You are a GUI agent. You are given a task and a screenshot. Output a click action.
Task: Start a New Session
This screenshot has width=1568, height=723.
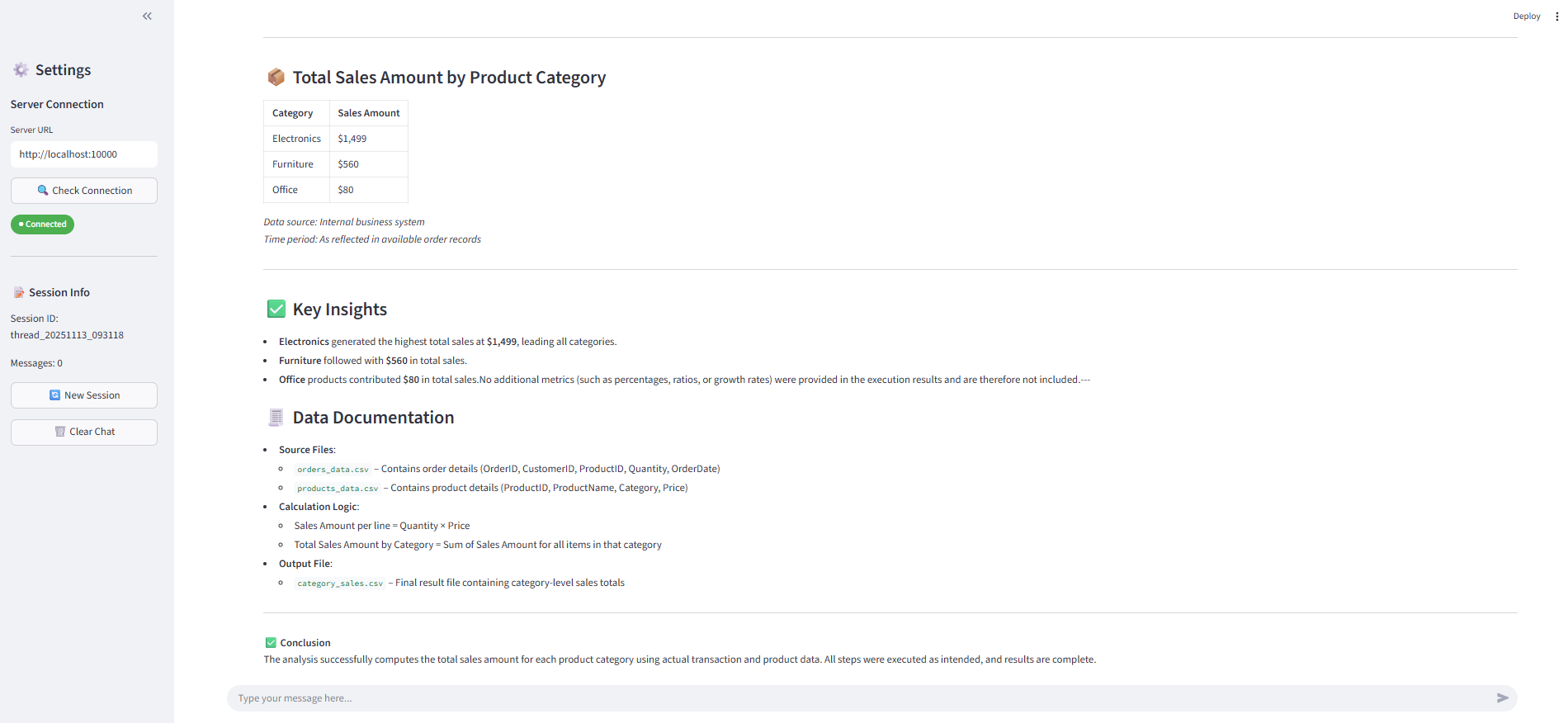[x=84, y=395]
